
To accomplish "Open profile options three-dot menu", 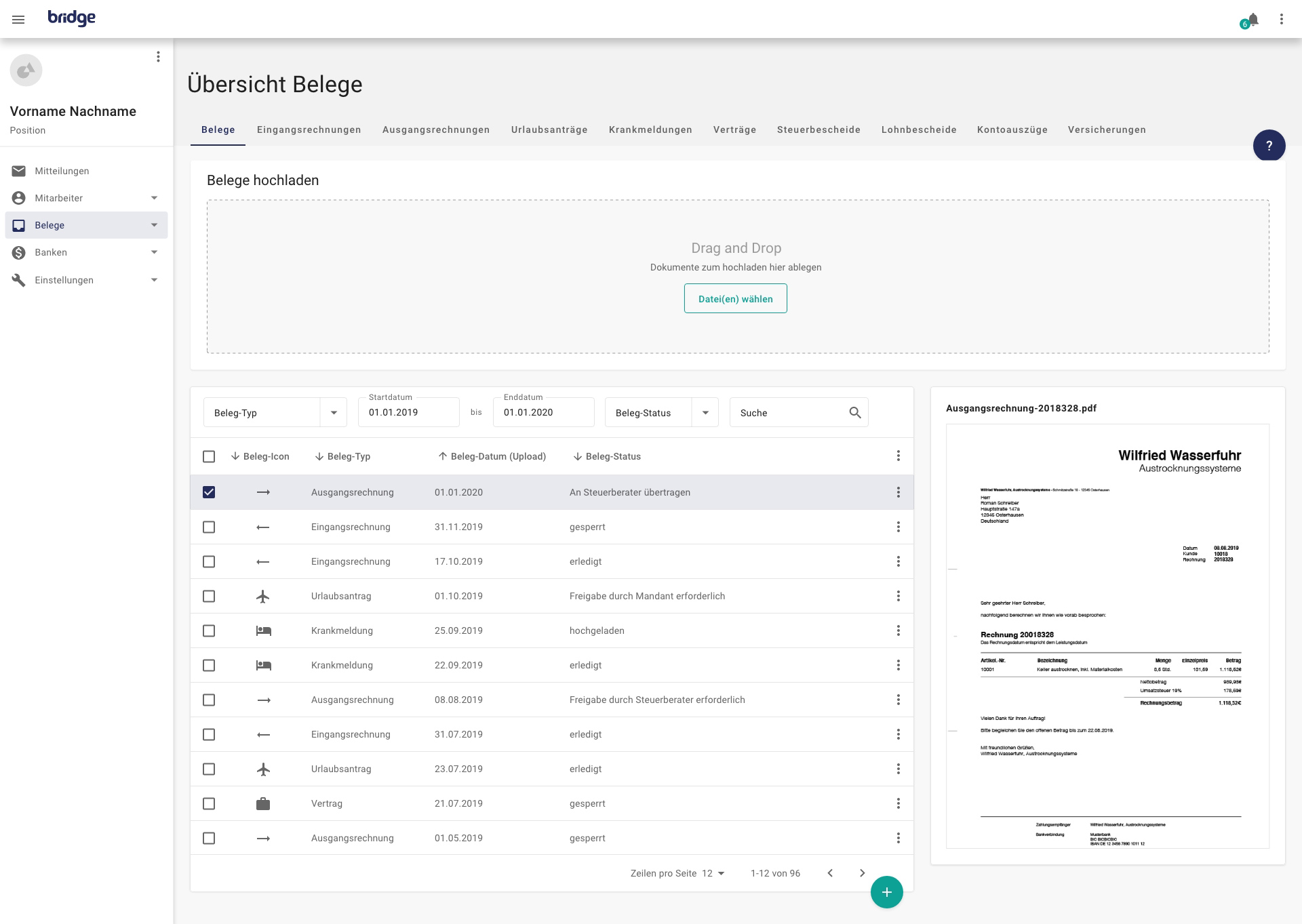I will pyautogui.click(x=158, y=57).
